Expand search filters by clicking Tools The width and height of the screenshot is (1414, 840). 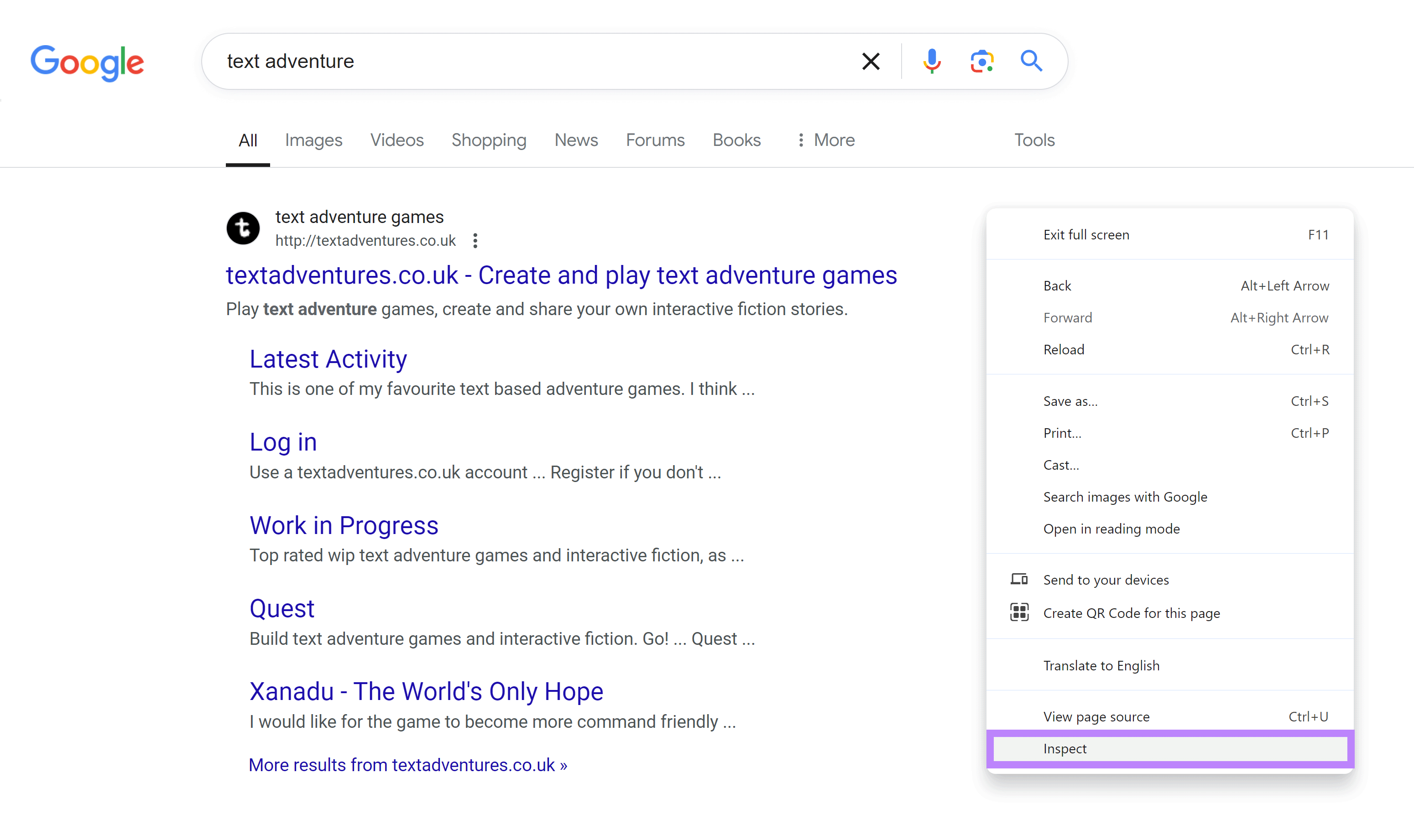1033,140
